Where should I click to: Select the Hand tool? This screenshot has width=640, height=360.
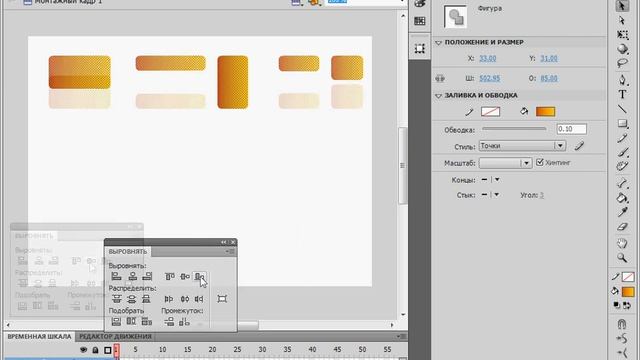622,244
